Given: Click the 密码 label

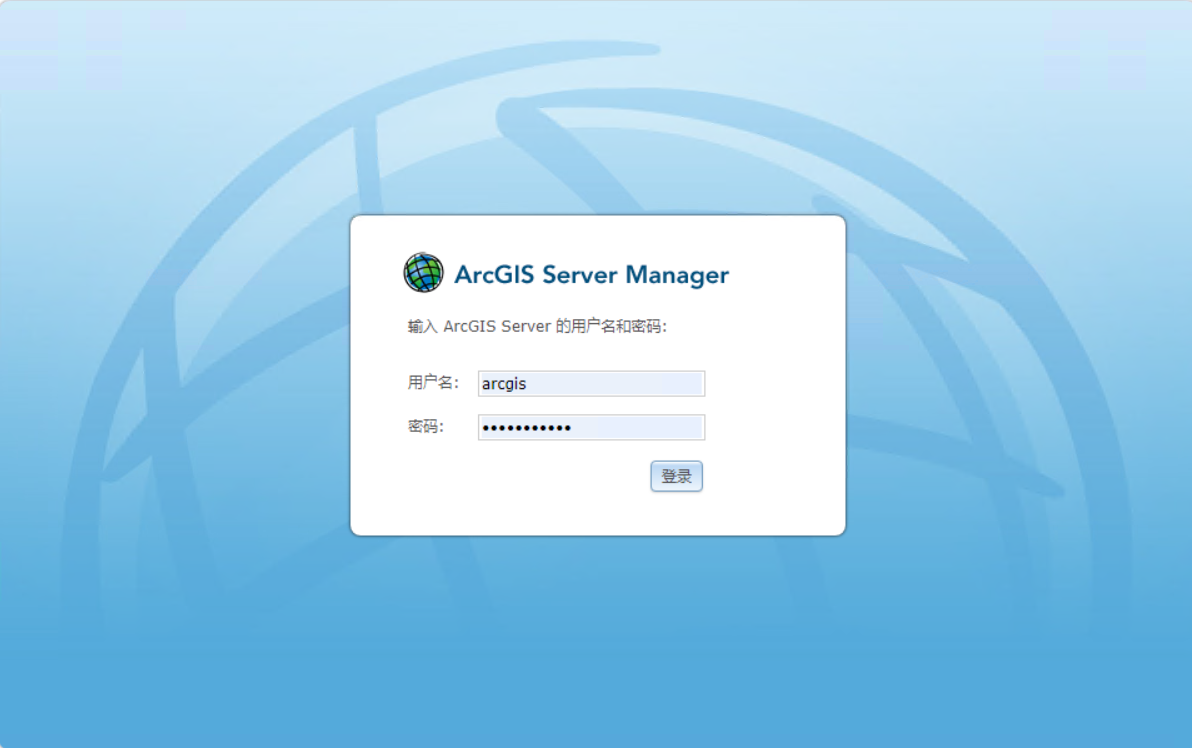Looking at the screenshot, I should pos(426,426).
